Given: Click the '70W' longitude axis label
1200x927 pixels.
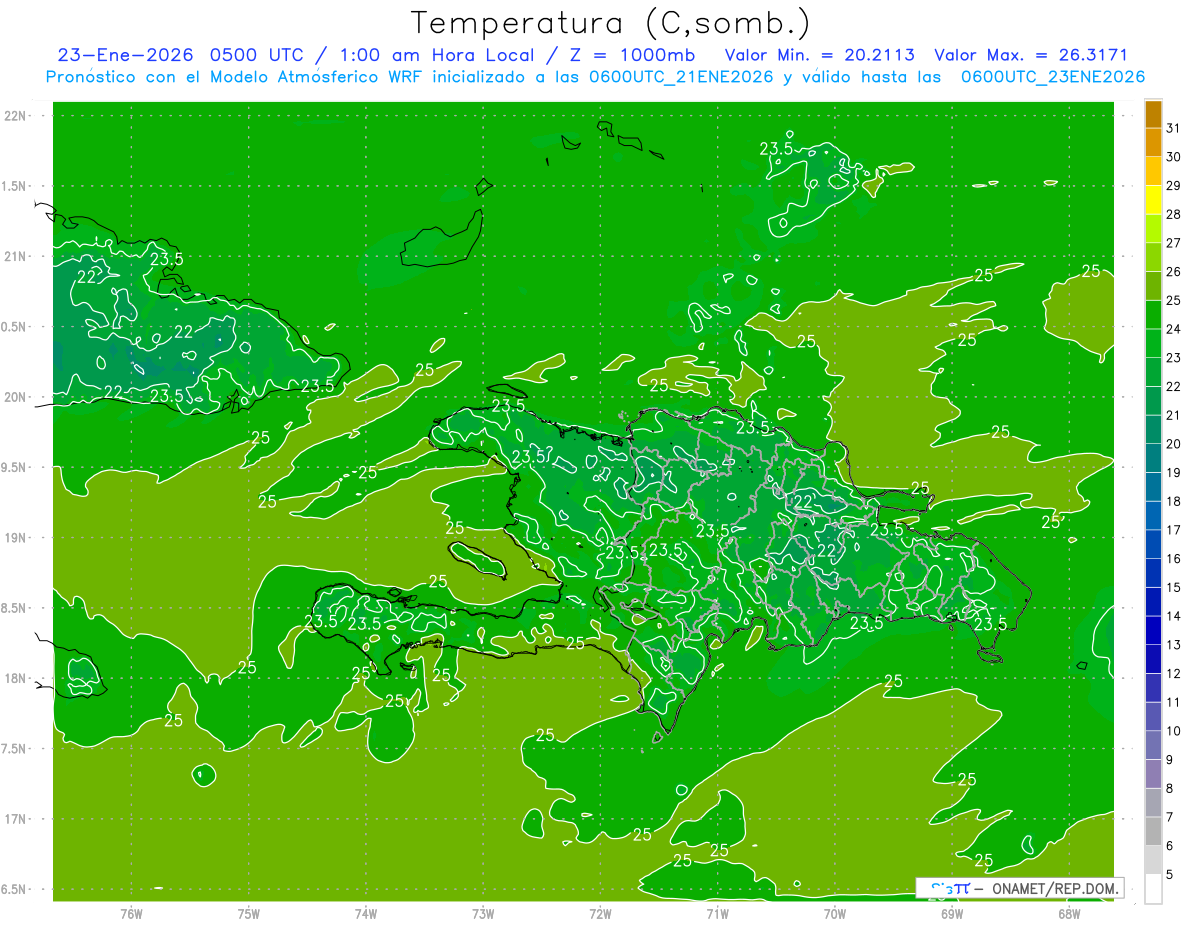Looking at the screenshot, I should click(835, 914).
